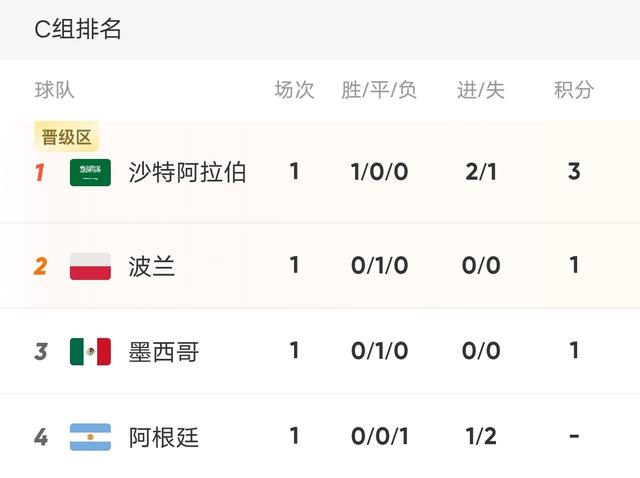Viewport: 640px width, 478px height.
Task: Tap the Mexico flag icon
Action: [90, 351]
